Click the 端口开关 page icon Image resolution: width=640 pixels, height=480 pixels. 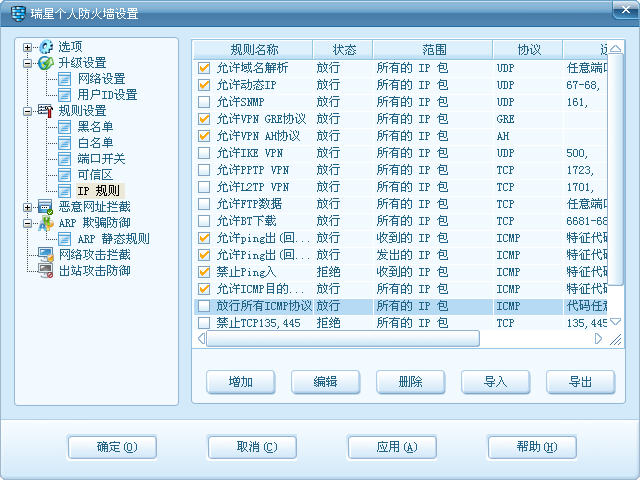(64, 159)
